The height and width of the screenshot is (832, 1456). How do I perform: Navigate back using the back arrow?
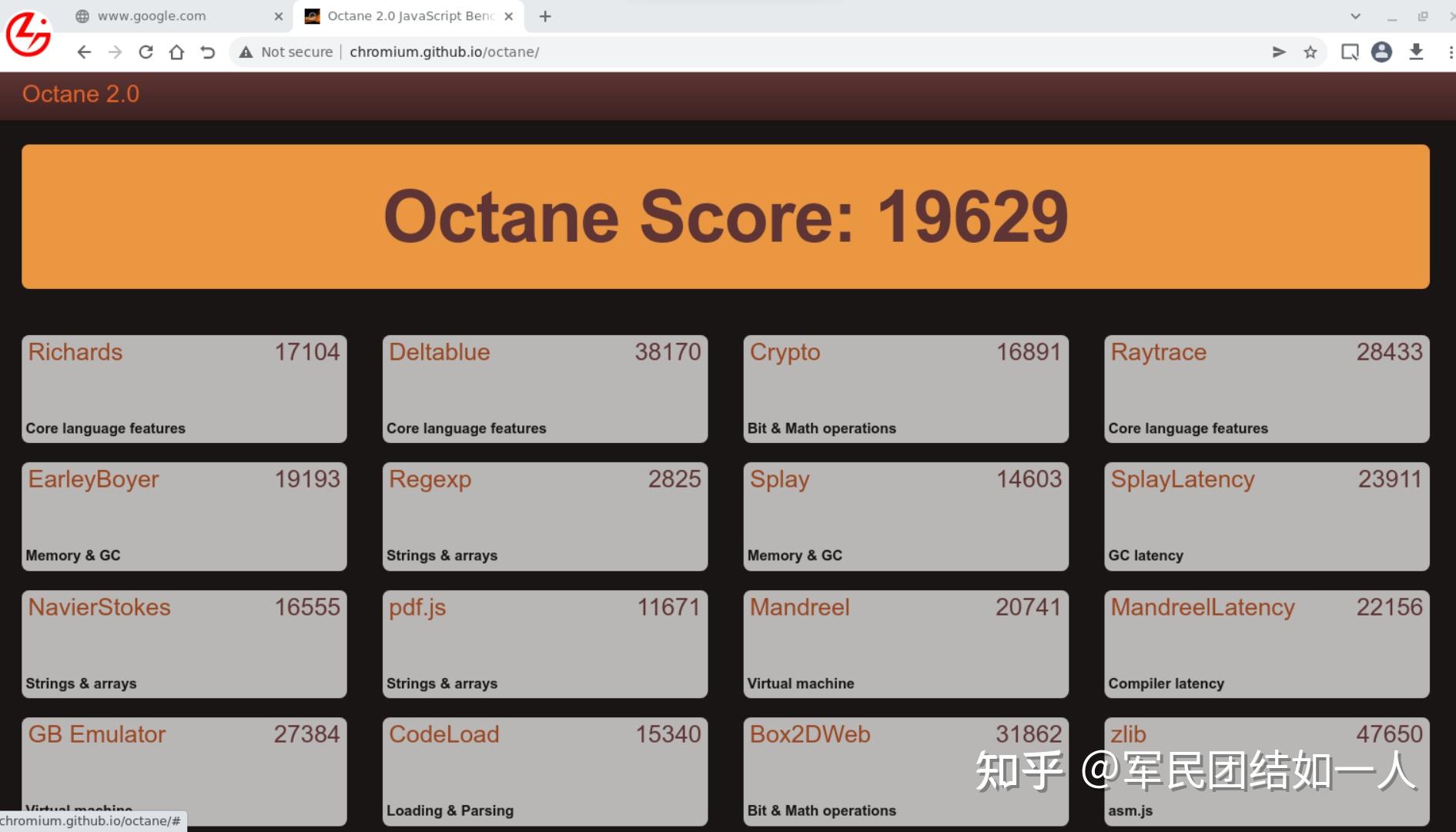pyautogui.click(x=83, y=52)
